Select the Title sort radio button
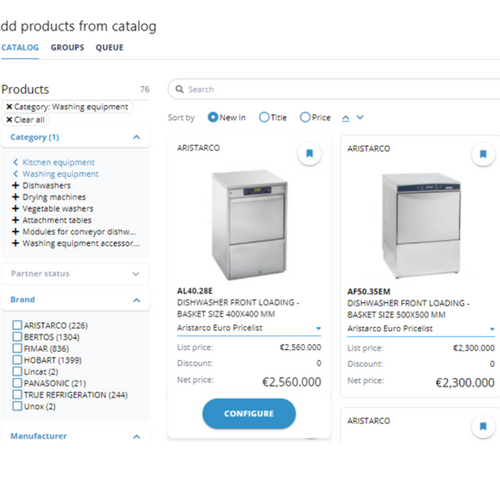 264,117
